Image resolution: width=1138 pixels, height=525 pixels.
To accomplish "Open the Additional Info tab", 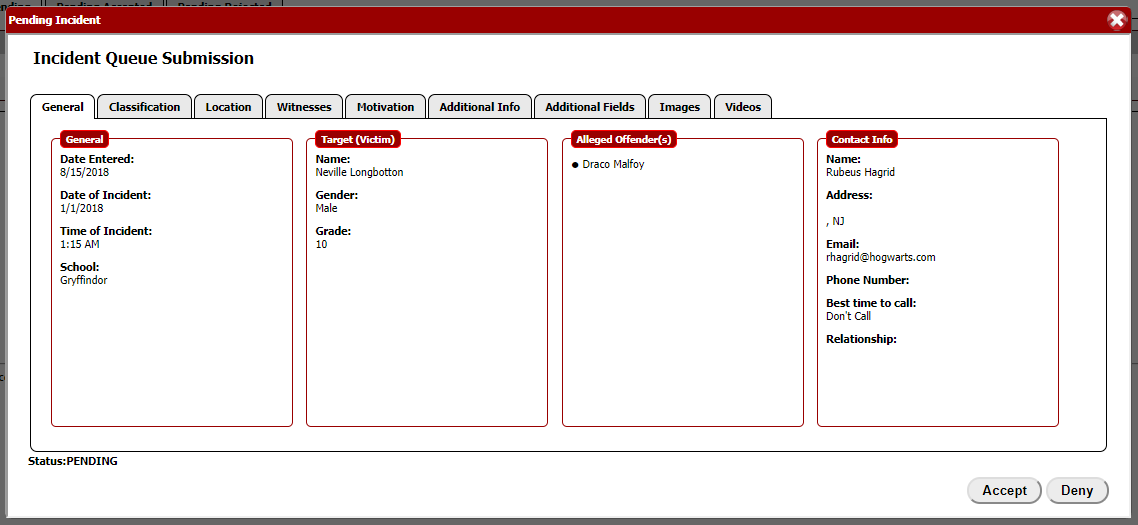I will 480,107.
